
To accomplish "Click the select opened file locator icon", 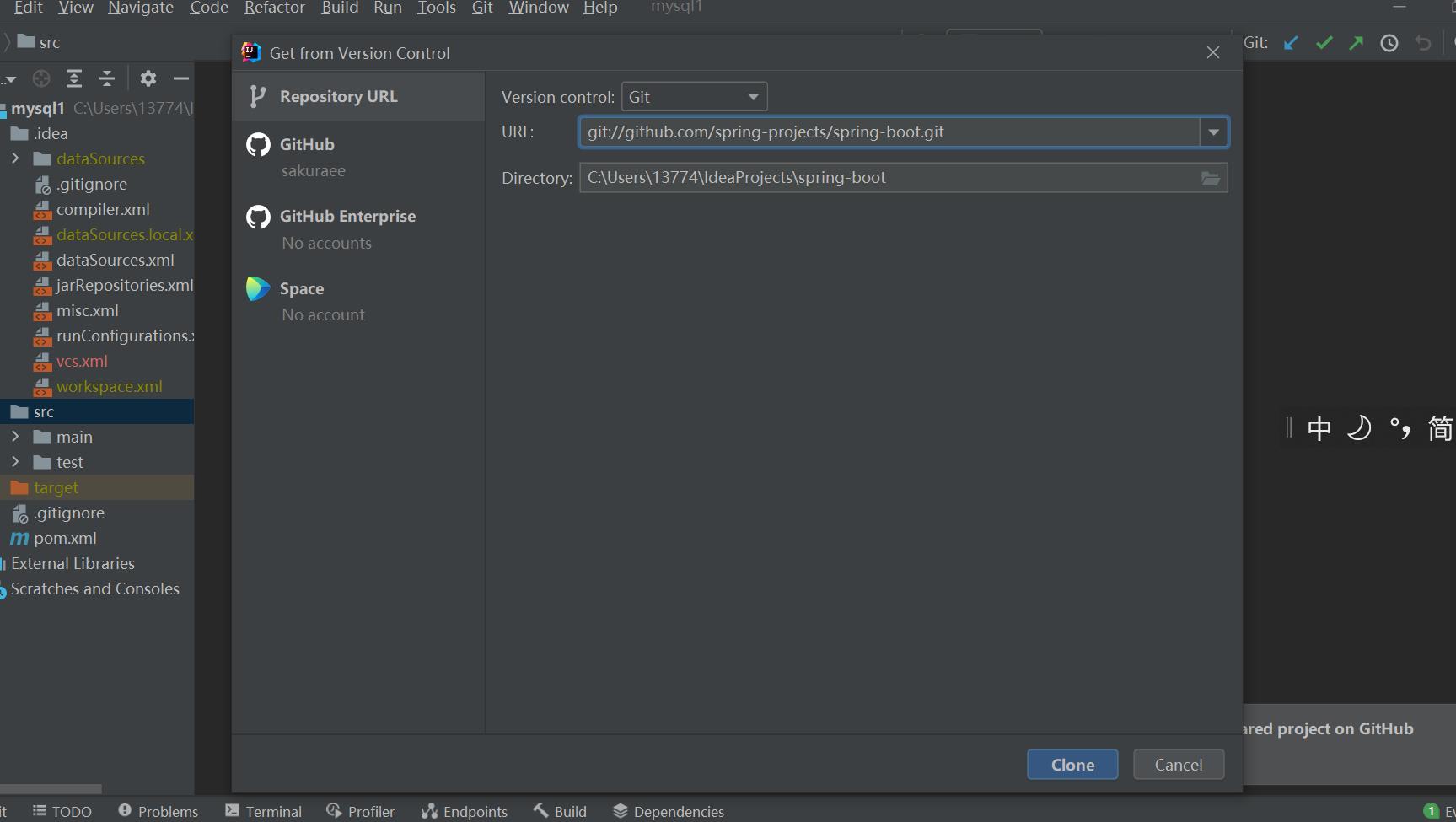I will 41,78.
